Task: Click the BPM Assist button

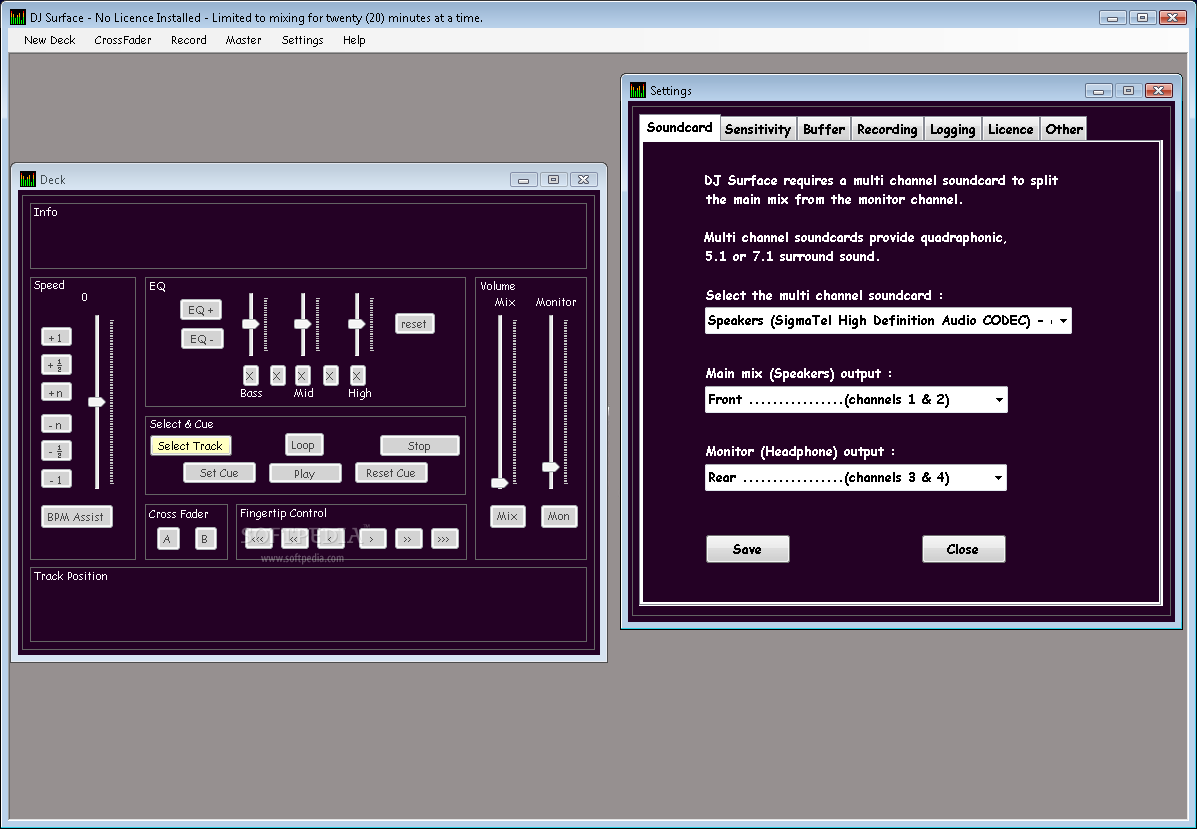Action: [x=76, y=517]
